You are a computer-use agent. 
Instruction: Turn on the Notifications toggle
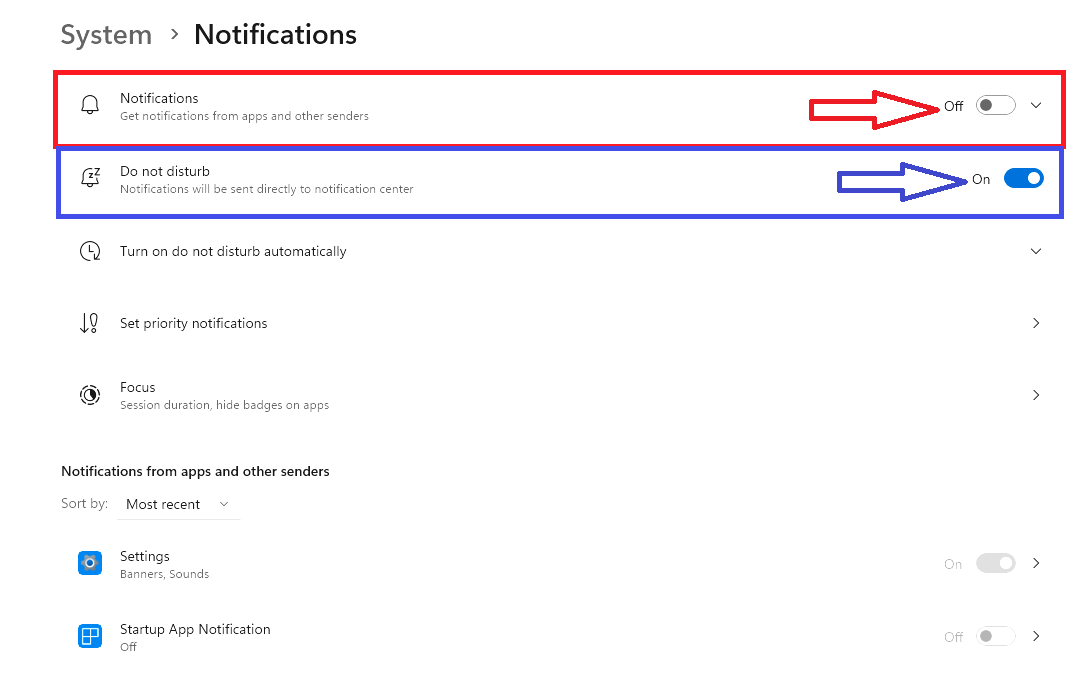coord(995,105)
